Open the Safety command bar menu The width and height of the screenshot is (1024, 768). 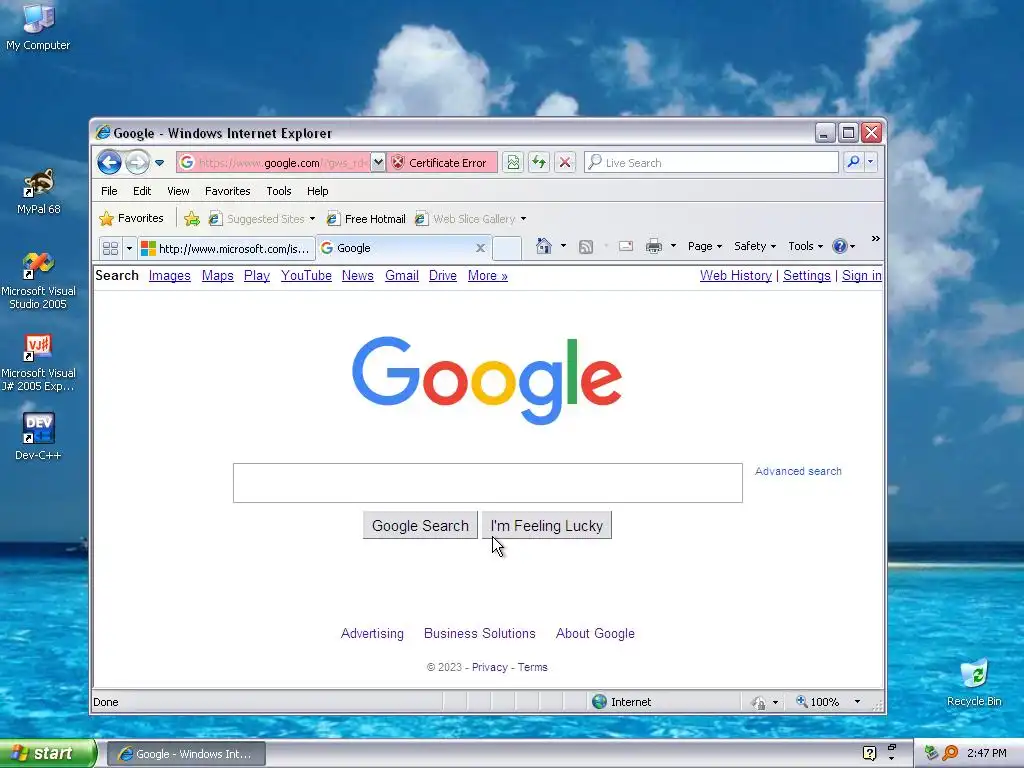[754, 246]
